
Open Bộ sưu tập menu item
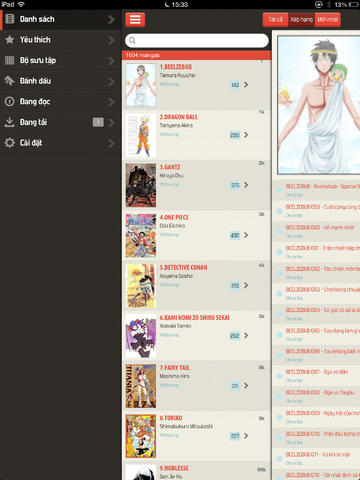pos(60,61)
